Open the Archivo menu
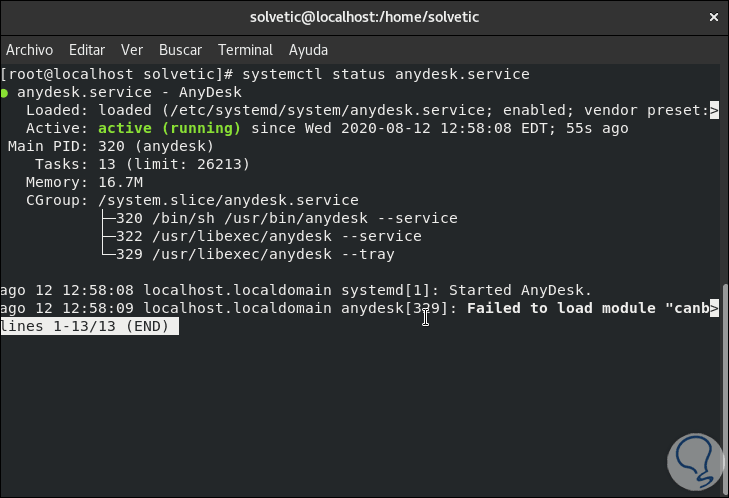Viewport: 729px width, 498px height. [31, 49]
